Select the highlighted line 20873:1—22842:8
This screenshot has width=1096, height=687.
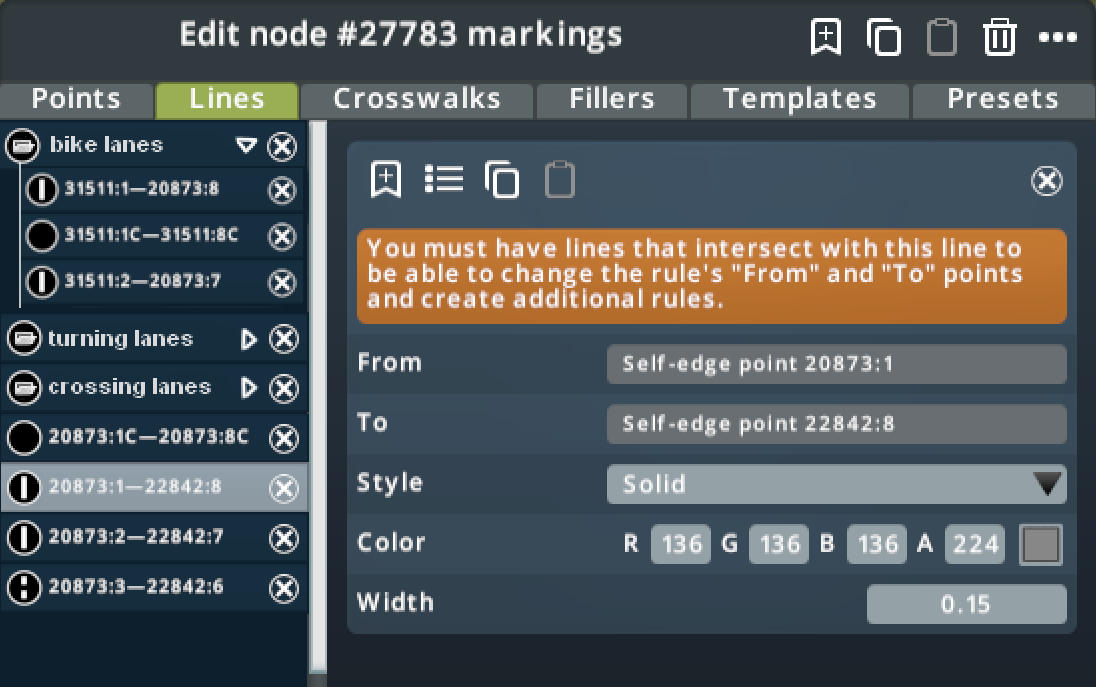pos(135,486)
